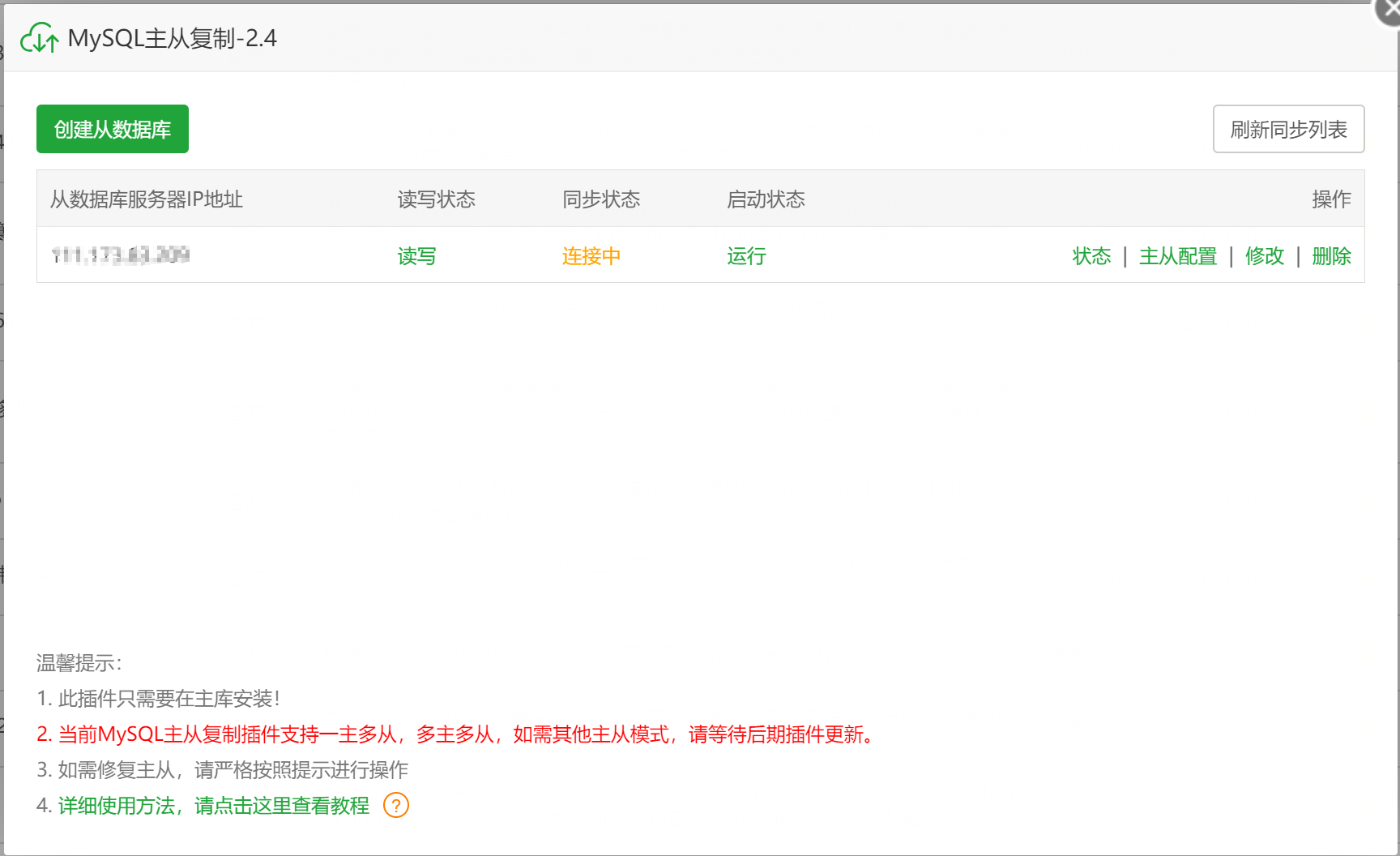Click tip 如需修复主从，请严格按照提示进行操作
The height and width of the screenshot is (856, 1400).
click(x=223, y=770)
